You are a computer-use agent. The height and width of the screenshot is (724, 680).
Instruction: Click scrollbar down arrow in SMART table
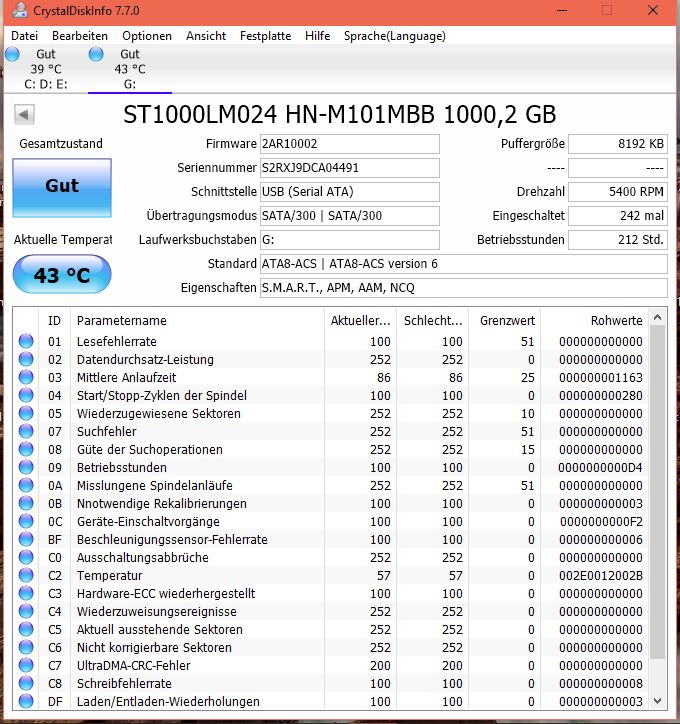[x=658, y=701]
